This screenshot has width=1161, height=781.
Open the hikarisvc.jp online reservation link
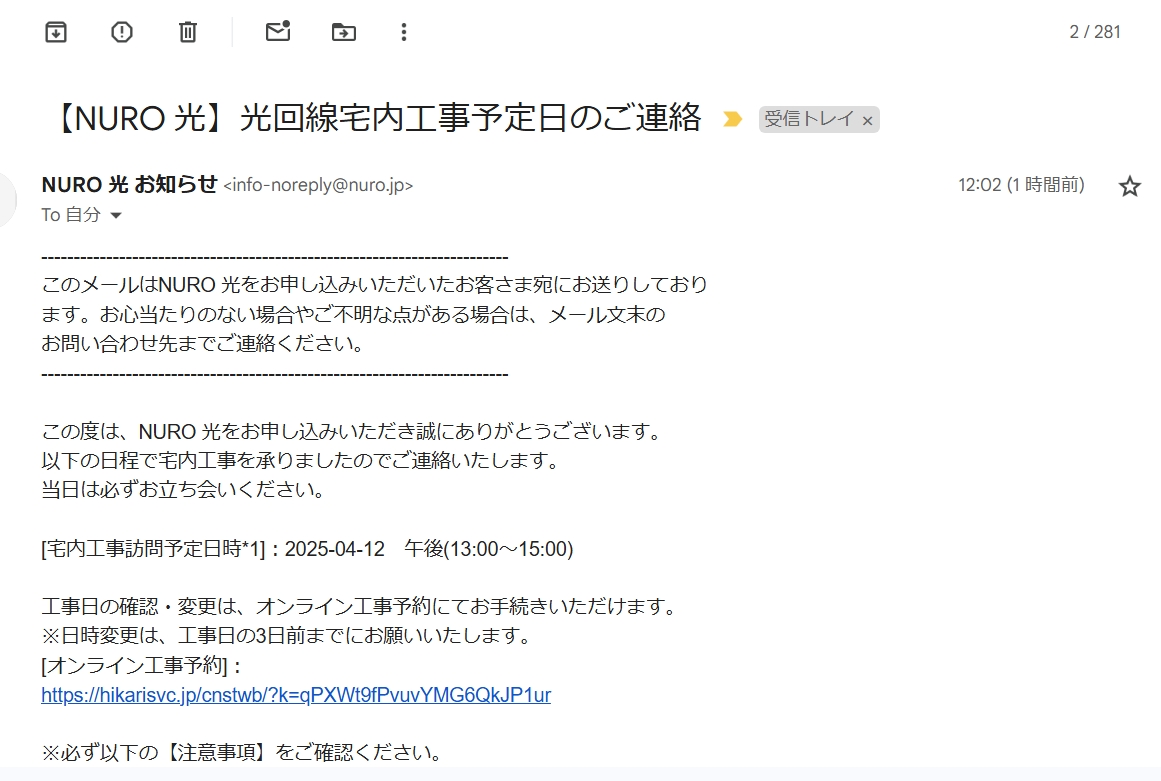coord(296,695)
